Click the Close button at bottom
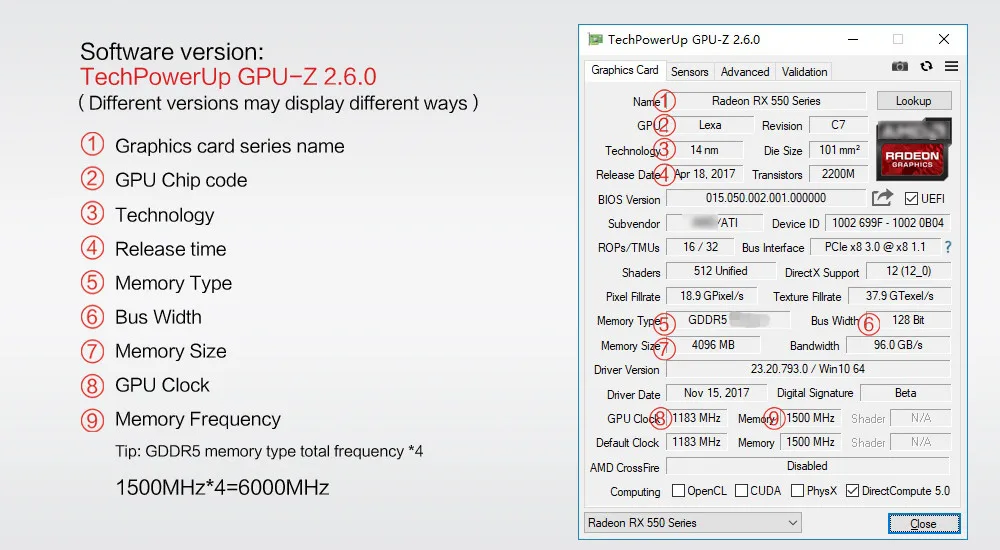 pos(923,523)
